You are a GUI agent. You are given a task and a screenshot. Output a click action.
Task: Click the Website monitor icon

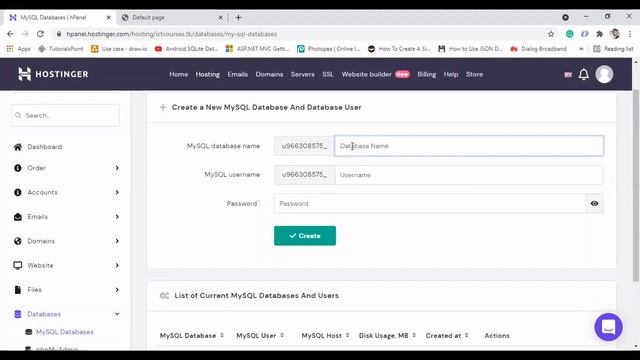click(x=18, y=265)
